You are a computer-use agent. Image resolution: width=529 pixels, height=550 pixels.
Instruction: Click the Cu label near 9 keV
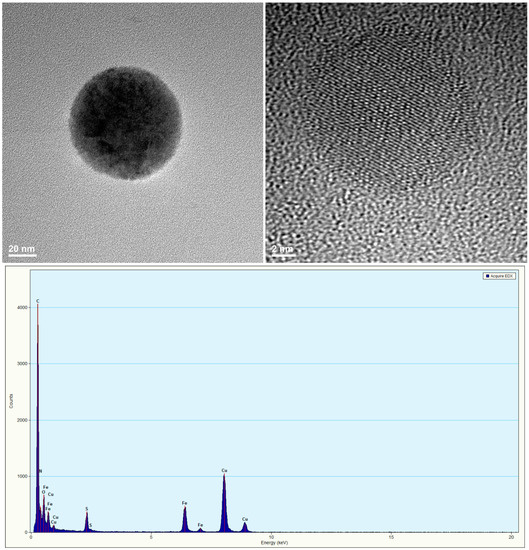point(245,519)
